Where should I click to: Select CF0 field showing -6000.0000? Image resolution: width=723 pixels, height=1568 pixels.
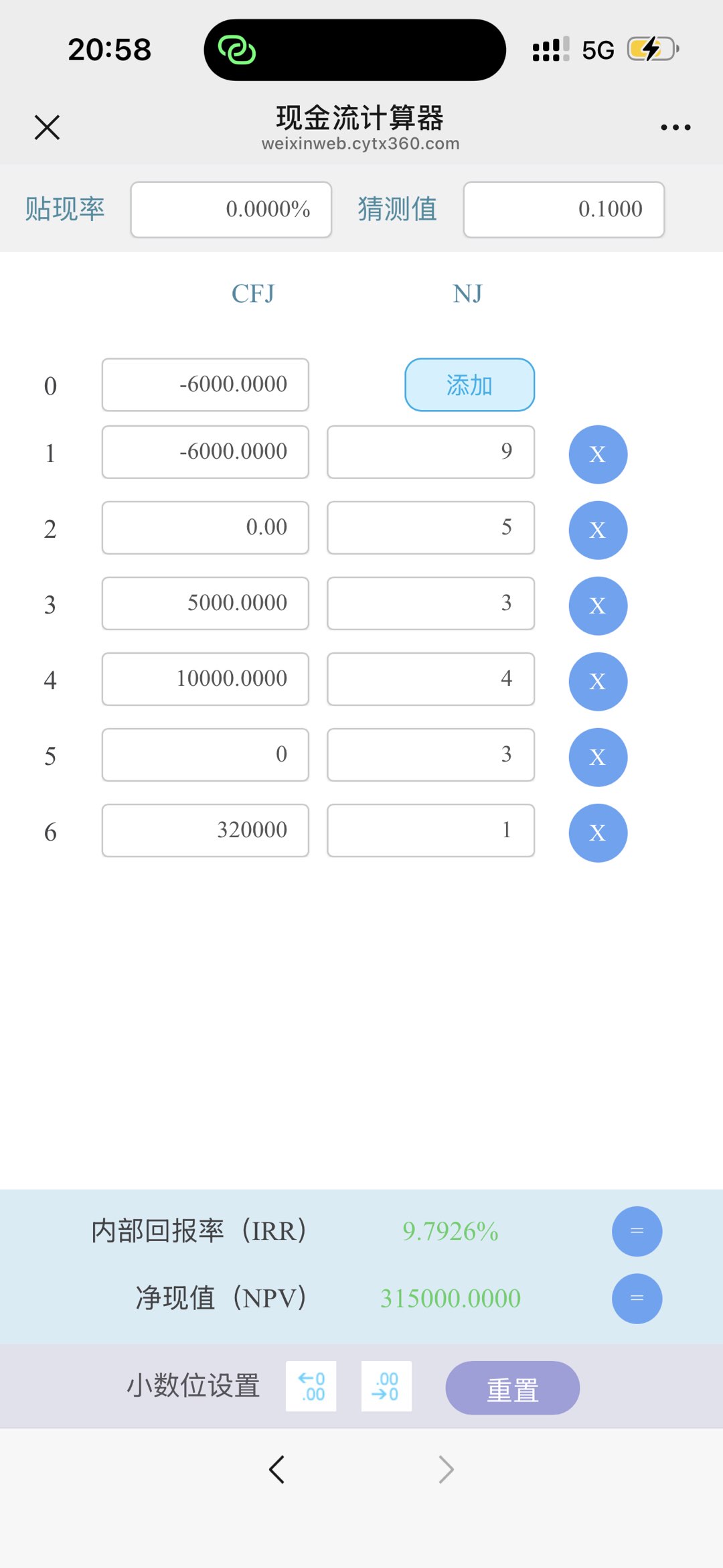[x=205, y=384]
